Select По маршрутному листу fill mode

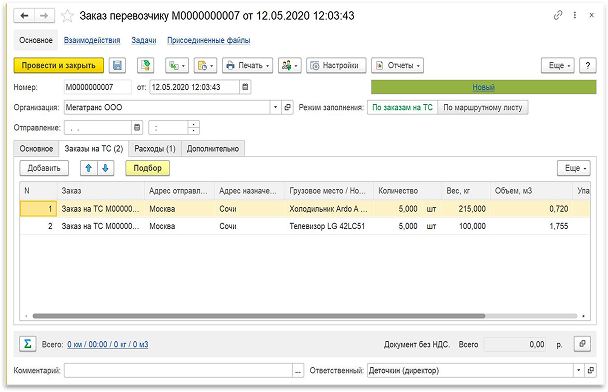[483, 107]
